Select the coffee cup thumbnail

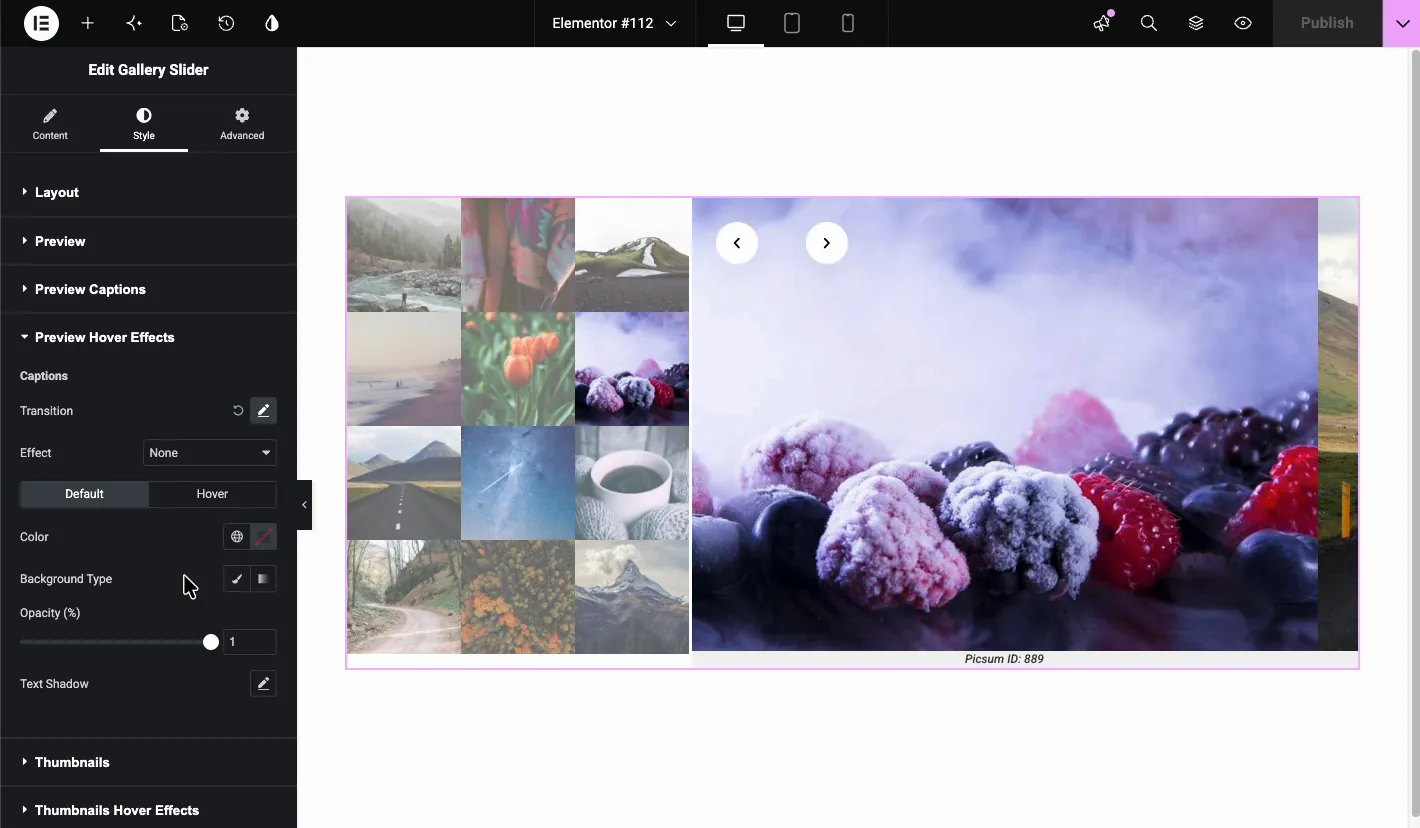pyautogui.click(x=632, y=483)
